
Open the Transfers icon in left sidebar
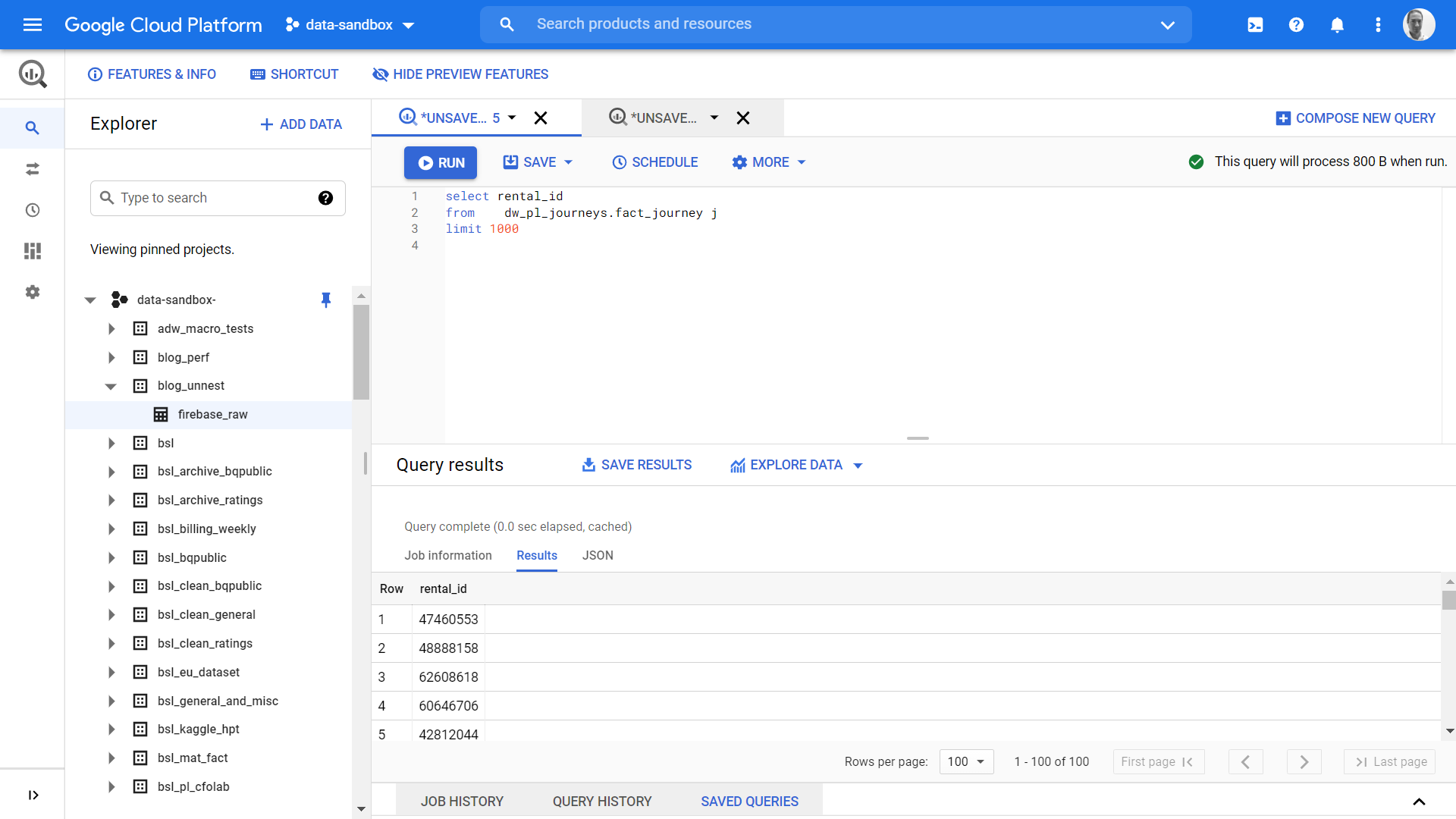(33, 169)
